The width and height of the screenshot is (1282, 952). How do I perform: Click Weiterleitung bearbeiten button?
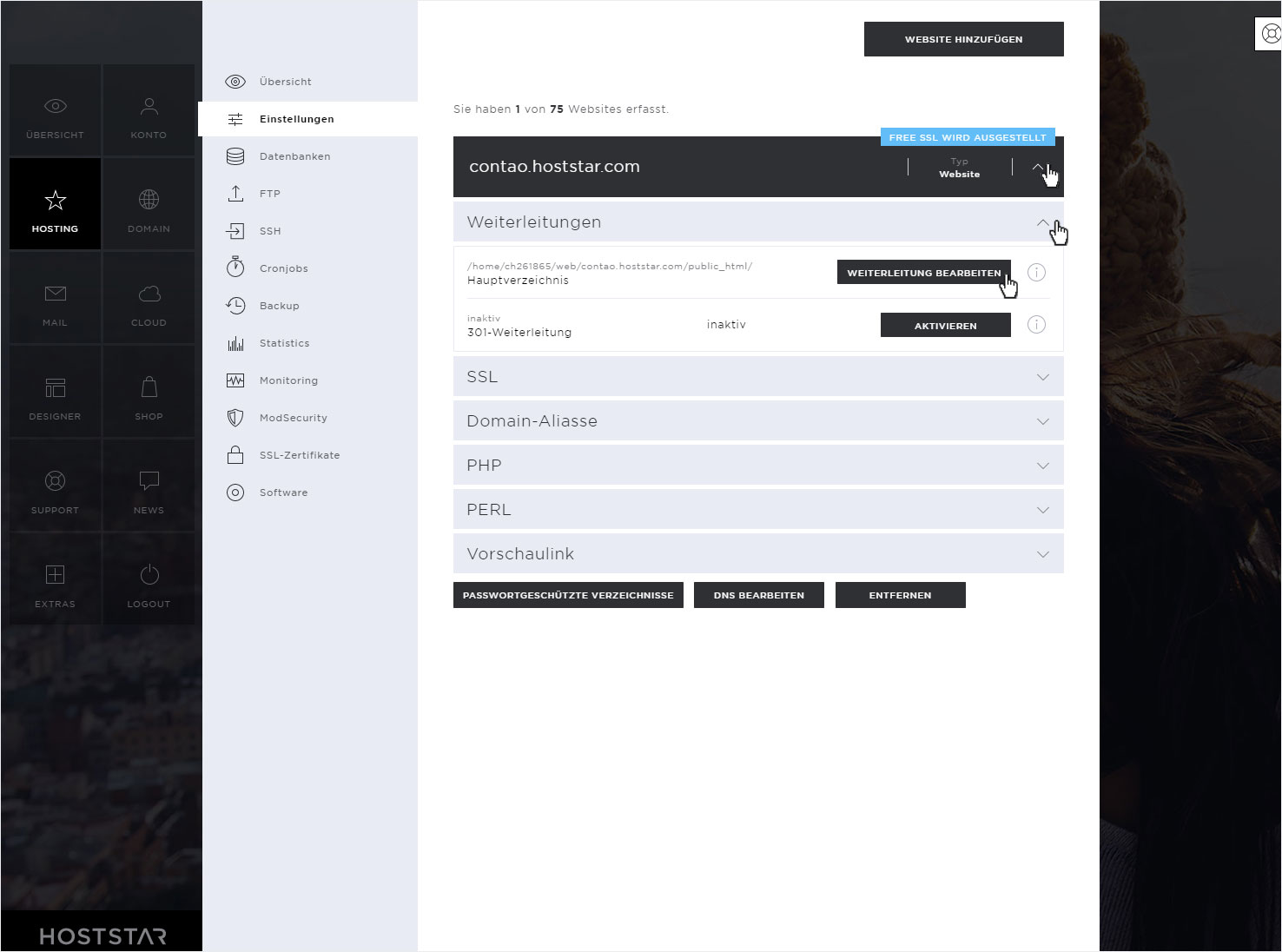point(924,272)
